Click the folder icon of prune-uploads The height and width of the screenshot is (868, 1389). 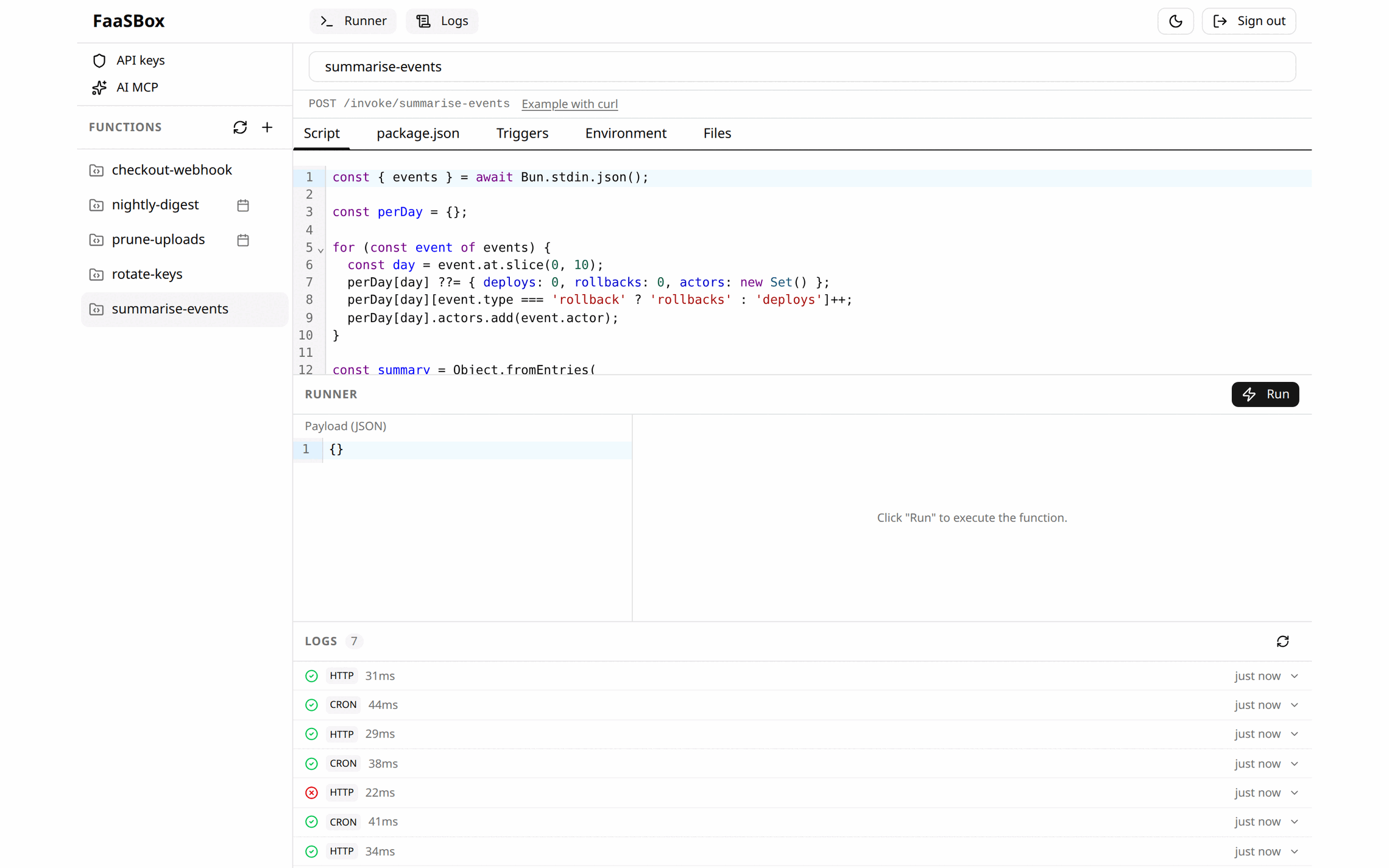pyautogui.click(x=96, y=240)
